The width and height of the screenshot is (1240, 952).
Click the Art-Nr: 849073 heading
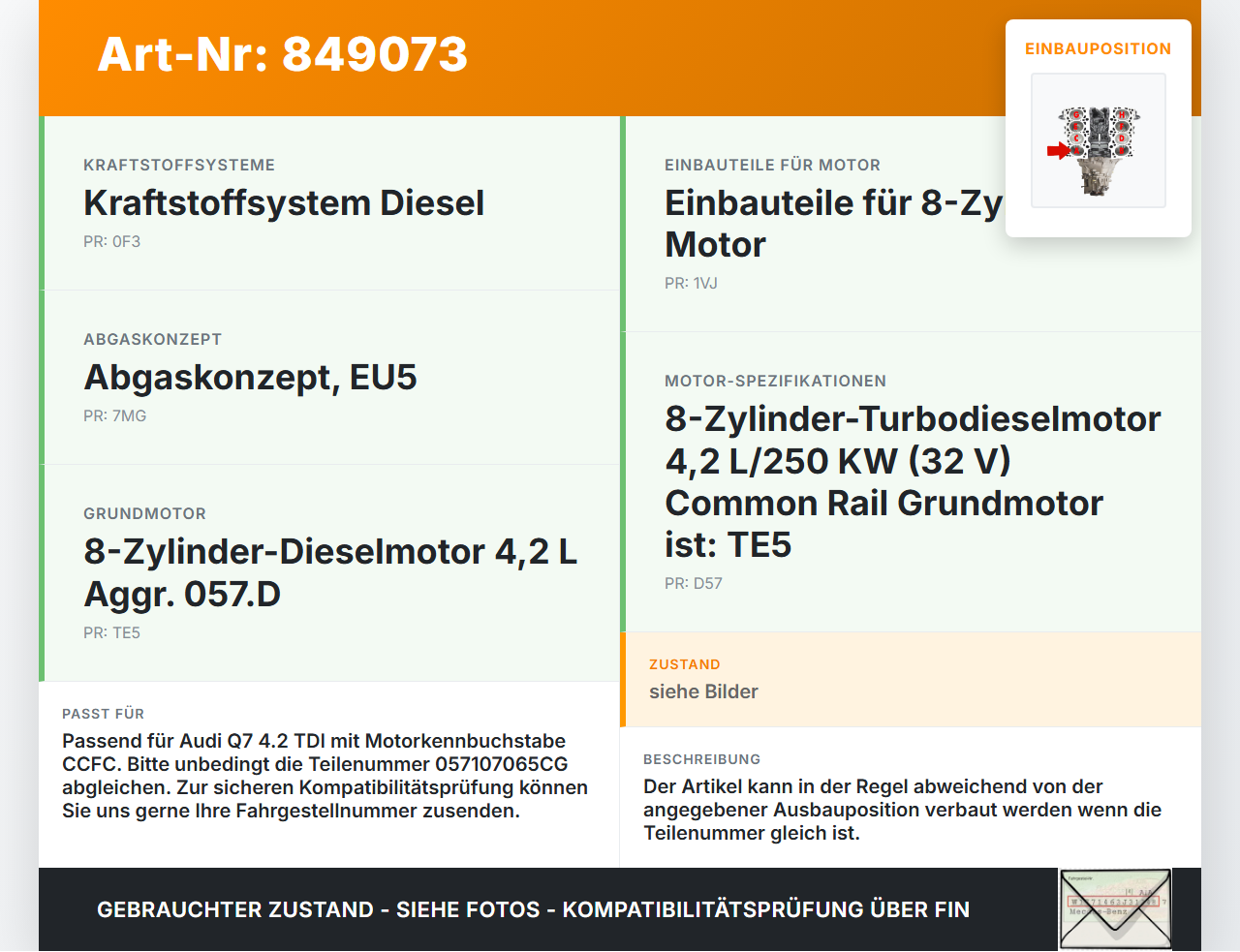(283, 54)
